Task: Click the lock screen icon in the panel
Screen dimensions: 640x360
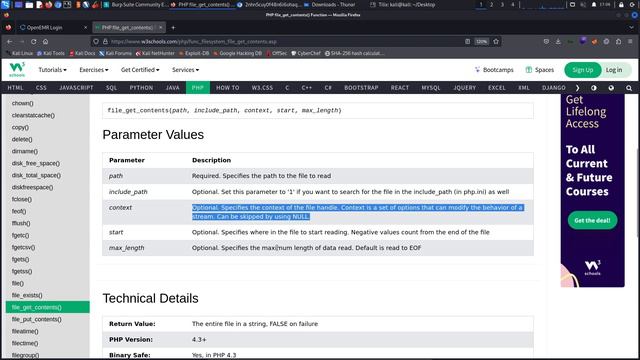Action: coord(621,4)
